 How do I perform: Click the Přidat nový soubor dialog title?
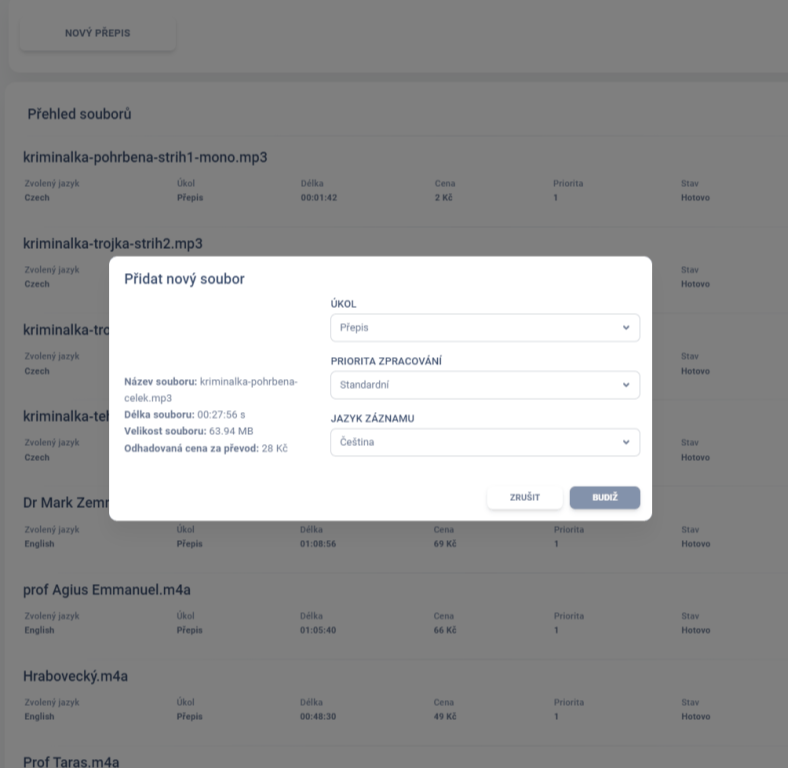click(x=184, y=279)
